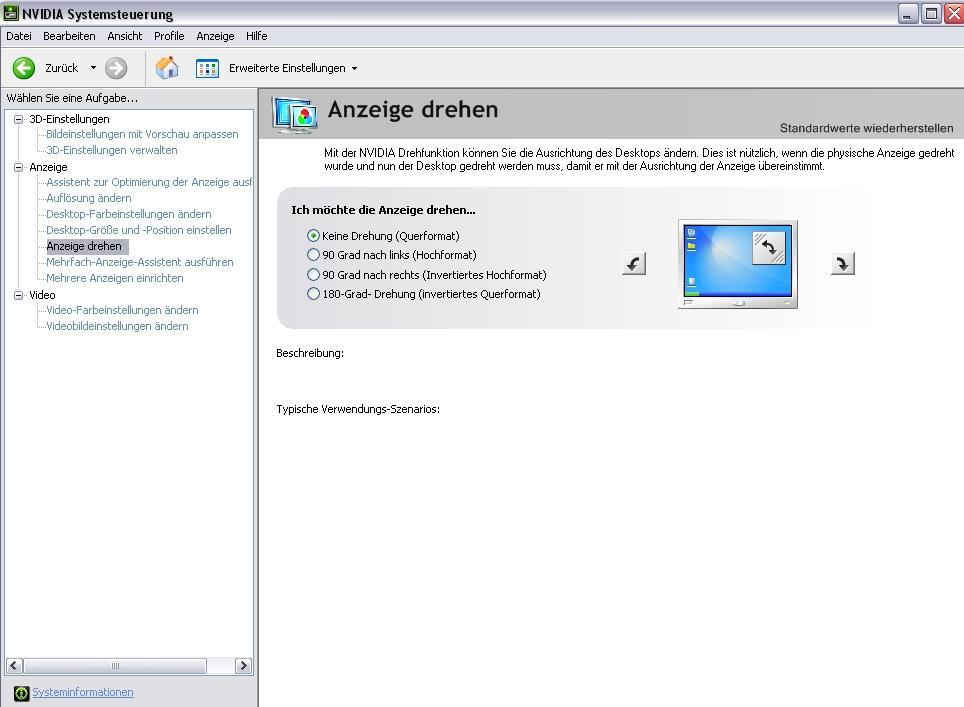Click the grey forward arrow icon
This screenshot has width=964, height=707.
pyautogui.click(x=116, y=68)
